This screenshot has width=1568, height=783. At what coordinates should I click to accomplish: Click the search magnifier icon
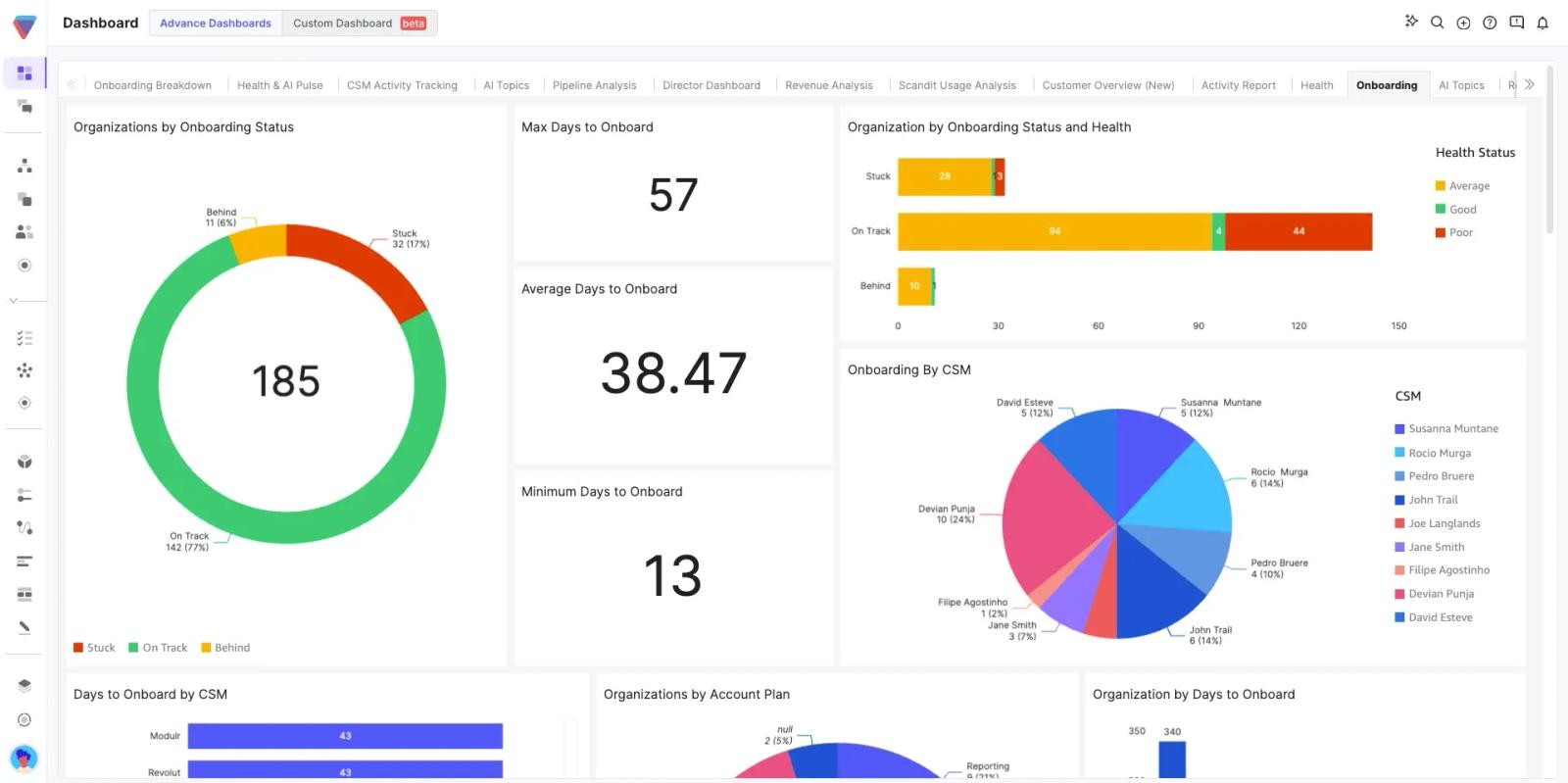pyautogui.click(x=1438, y=23)
